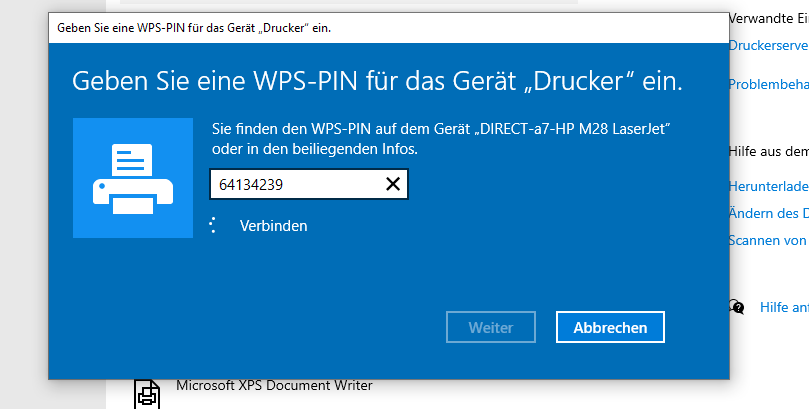
Task: Focus the WPS-PIN input field
Action: pos(309,184)
